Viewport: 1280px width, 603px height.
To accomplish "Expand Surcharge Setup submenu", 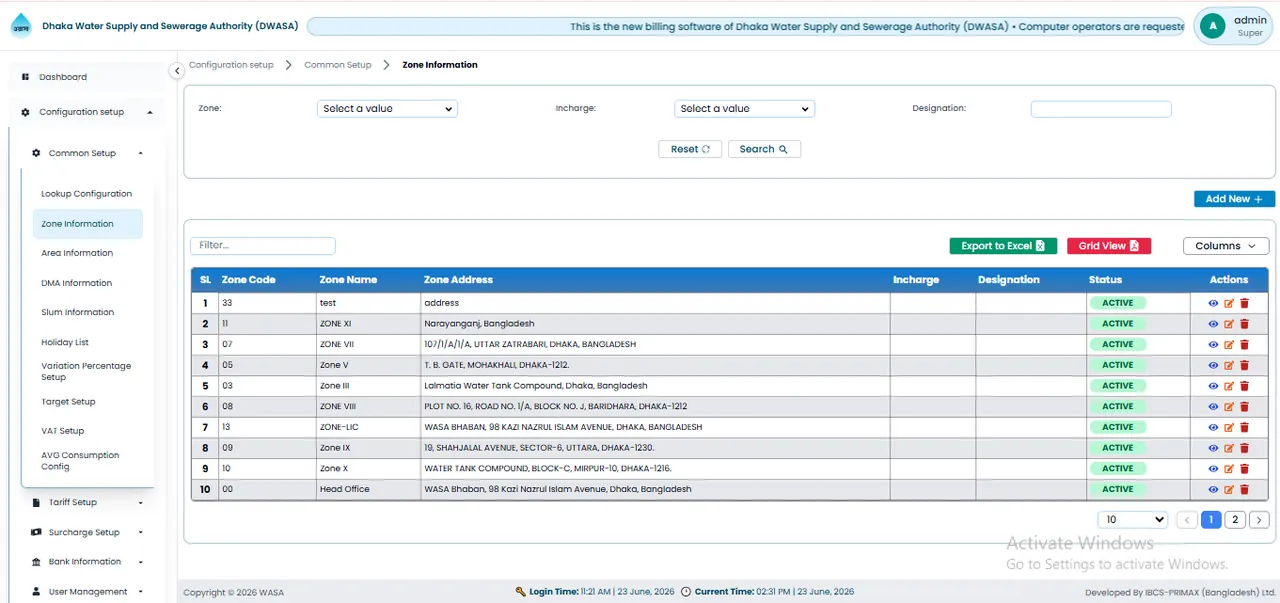I will click(x=88, y=533).
